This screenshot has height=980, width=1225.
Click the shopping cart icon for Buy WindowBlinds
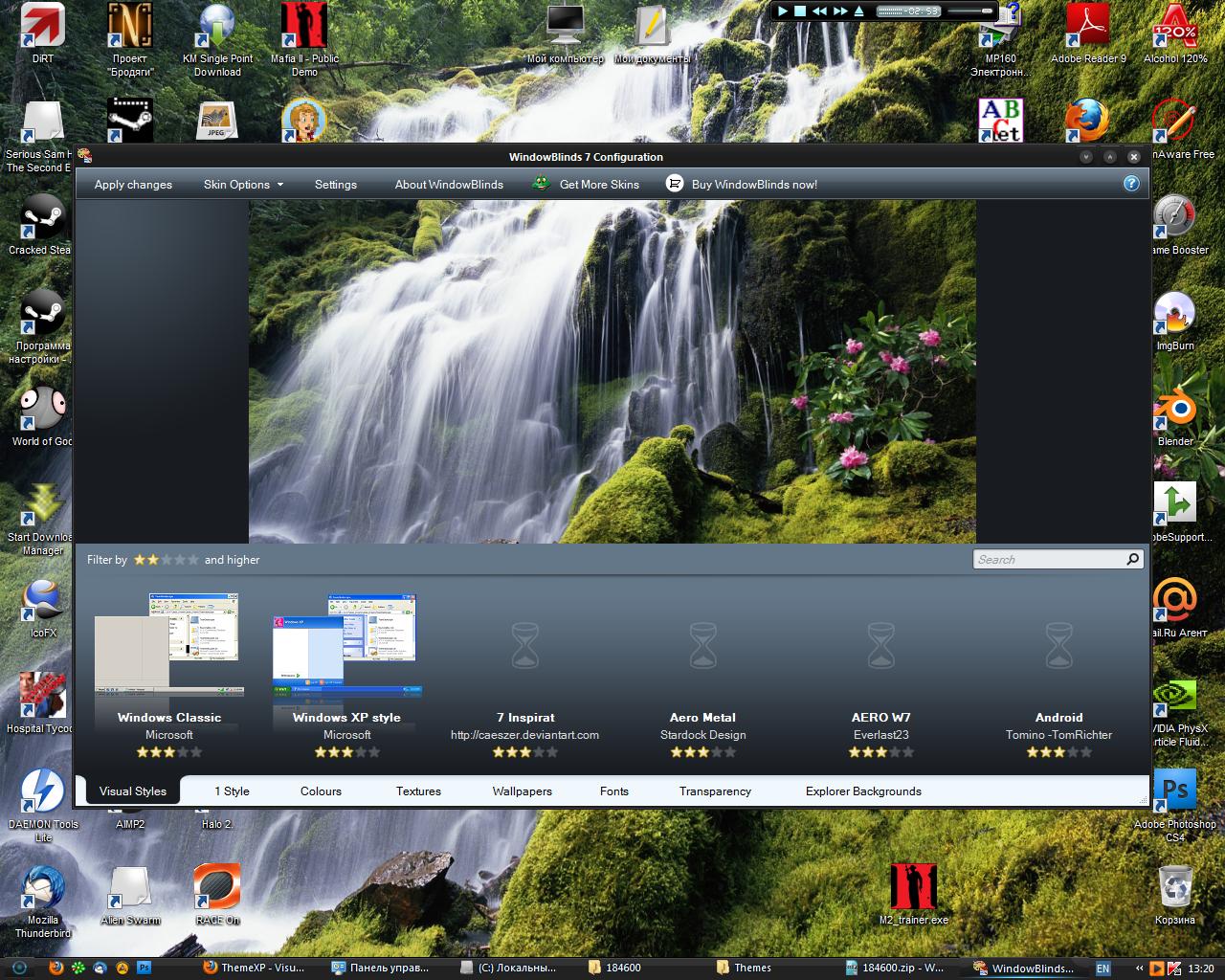click(675, 184)
